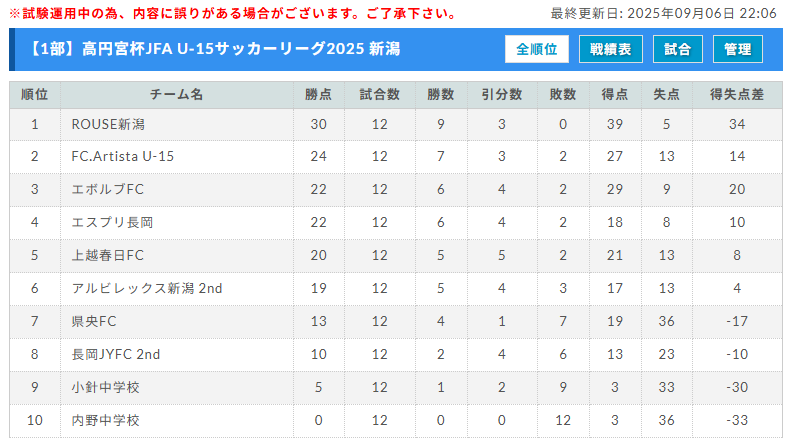Screen dimensions: 790x445
Task: Click the 試合数 column header
Action: [379, 94]
